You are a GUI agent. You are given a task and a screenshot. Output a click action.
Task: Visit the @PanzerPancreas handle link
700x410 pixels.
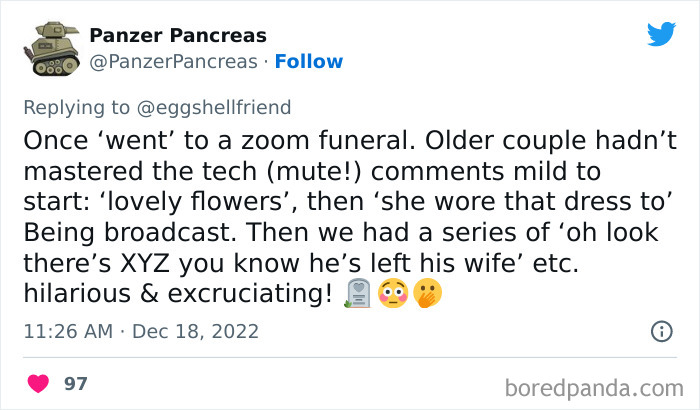coord(173,62)
